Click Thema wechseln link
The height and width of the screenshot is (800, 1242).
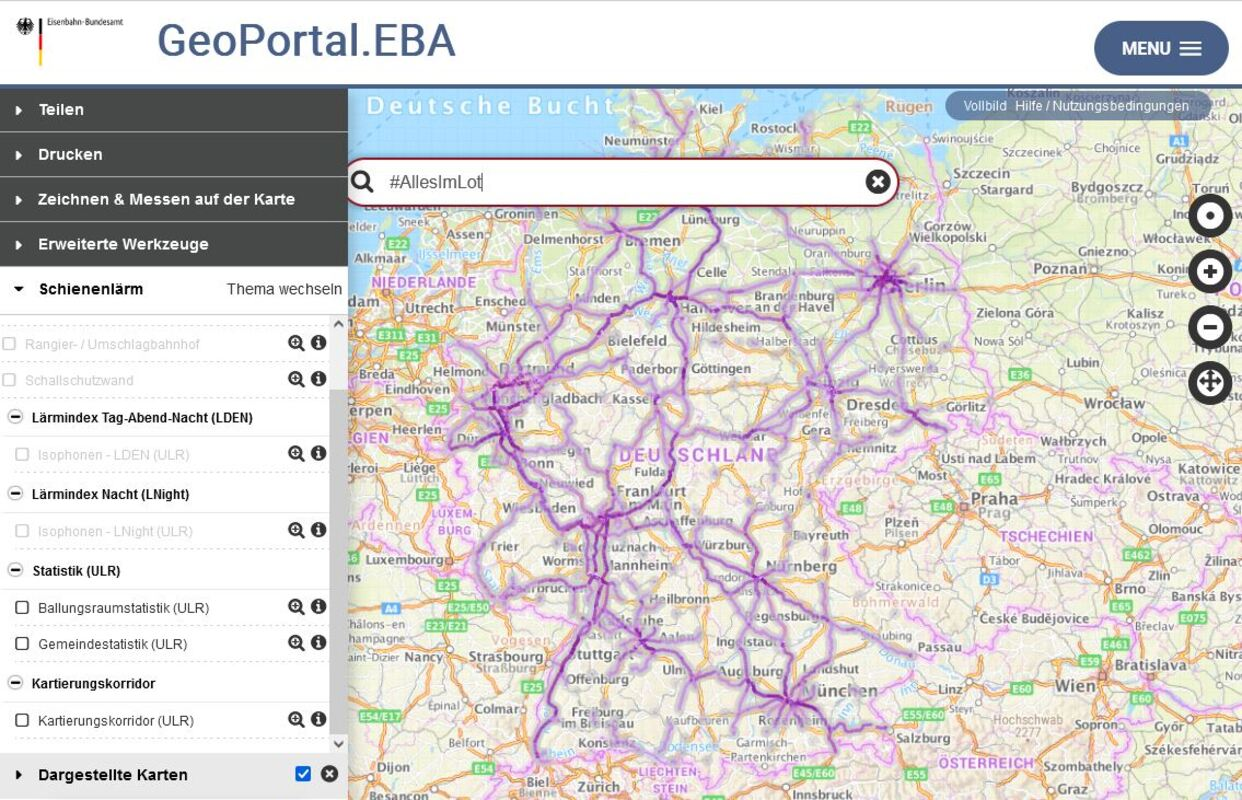tap(284, 289)
